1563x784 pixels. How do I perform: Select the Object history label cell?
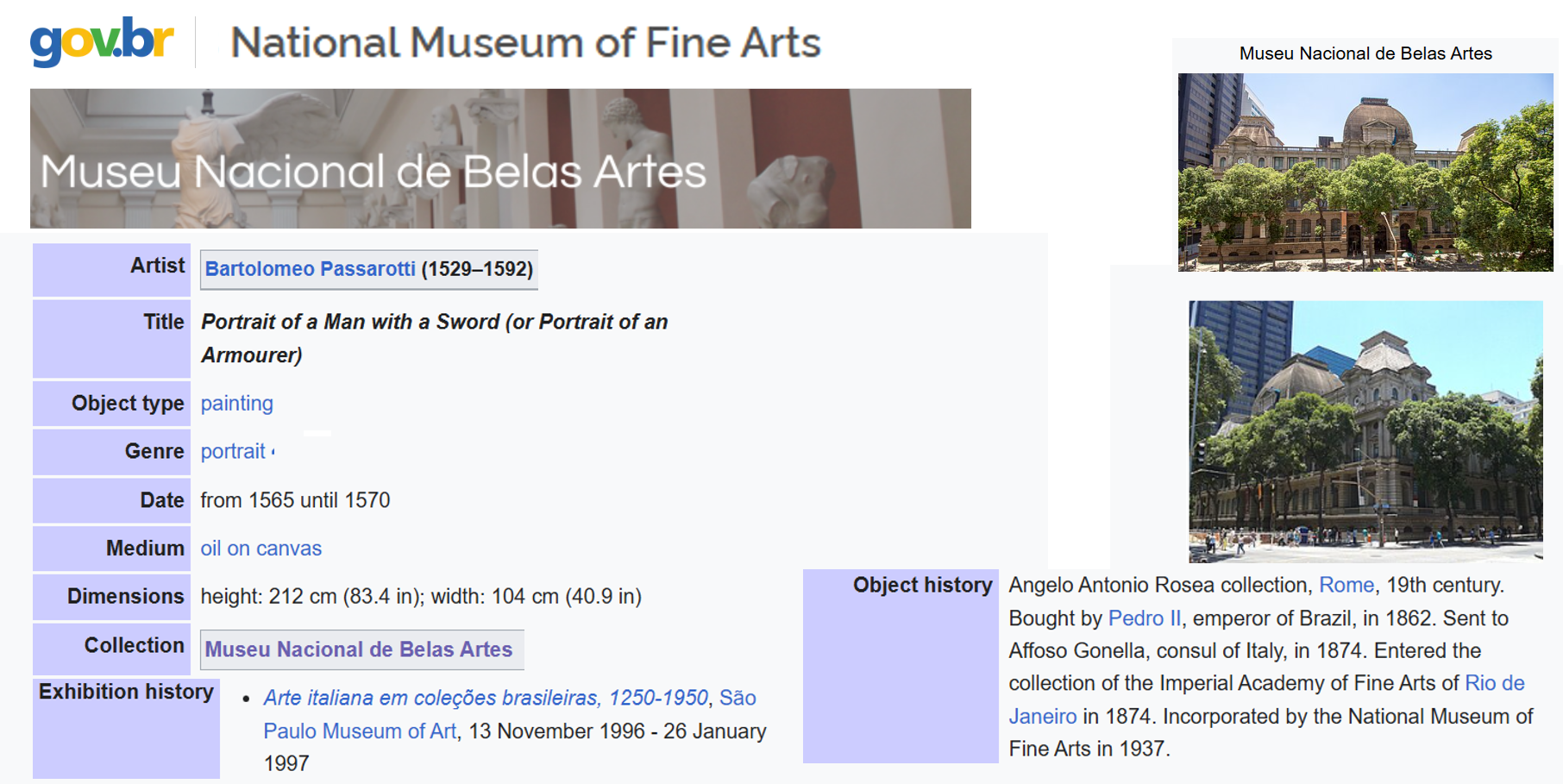[922, 586]
